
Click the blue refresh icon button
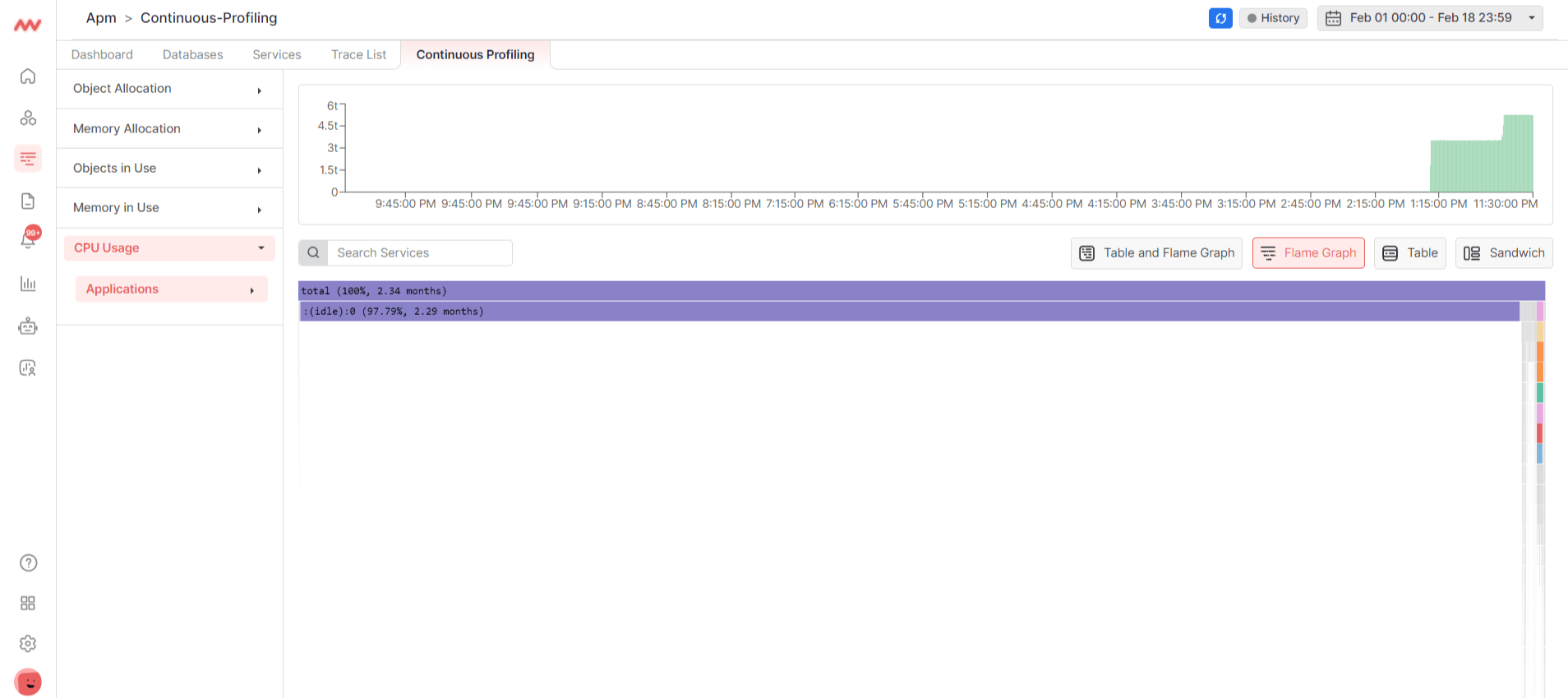[x=1220, y=18]
